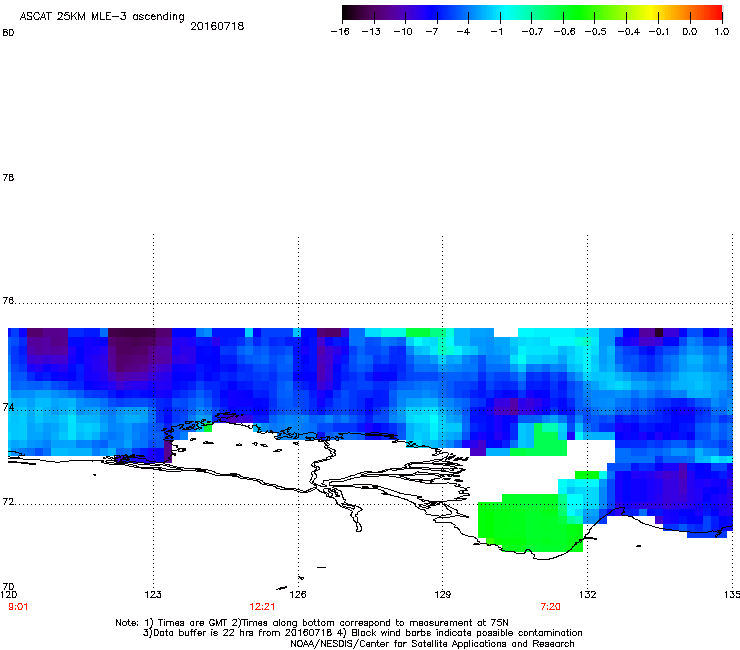Image resolution: width=740 pixels, height=650 pixels.
Task: Select the -0.7 color scale value
Action: (x=532, y=32)
